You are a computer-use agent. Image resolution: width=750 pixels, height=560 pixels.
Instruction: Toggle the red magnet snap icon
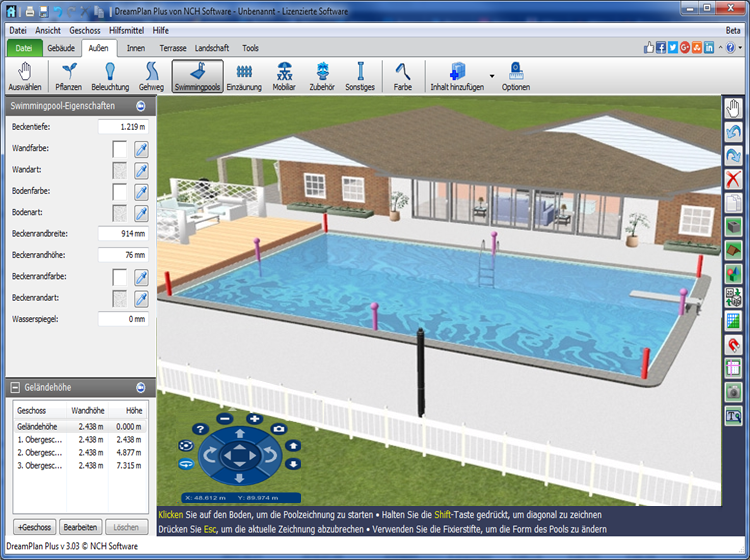(x=733, y=345)
